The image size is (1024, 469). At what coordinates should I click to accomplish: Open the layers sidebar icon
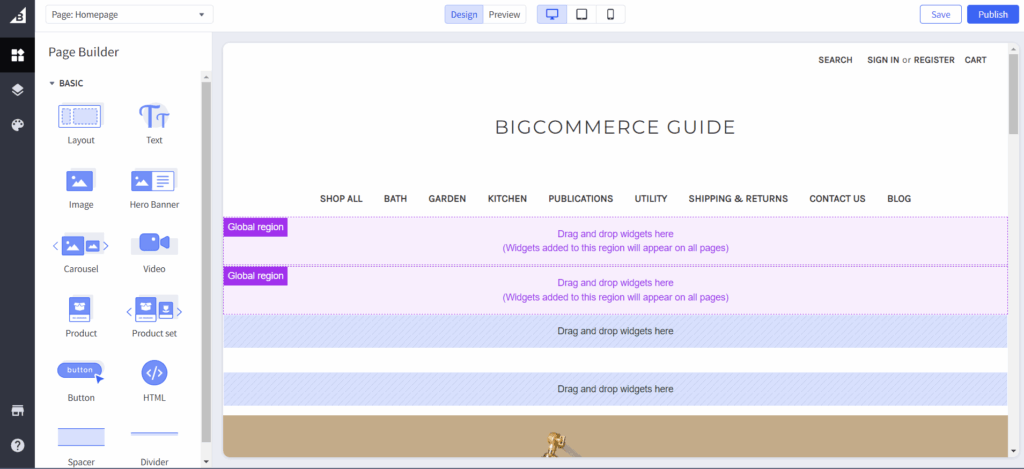pos(18,90)
